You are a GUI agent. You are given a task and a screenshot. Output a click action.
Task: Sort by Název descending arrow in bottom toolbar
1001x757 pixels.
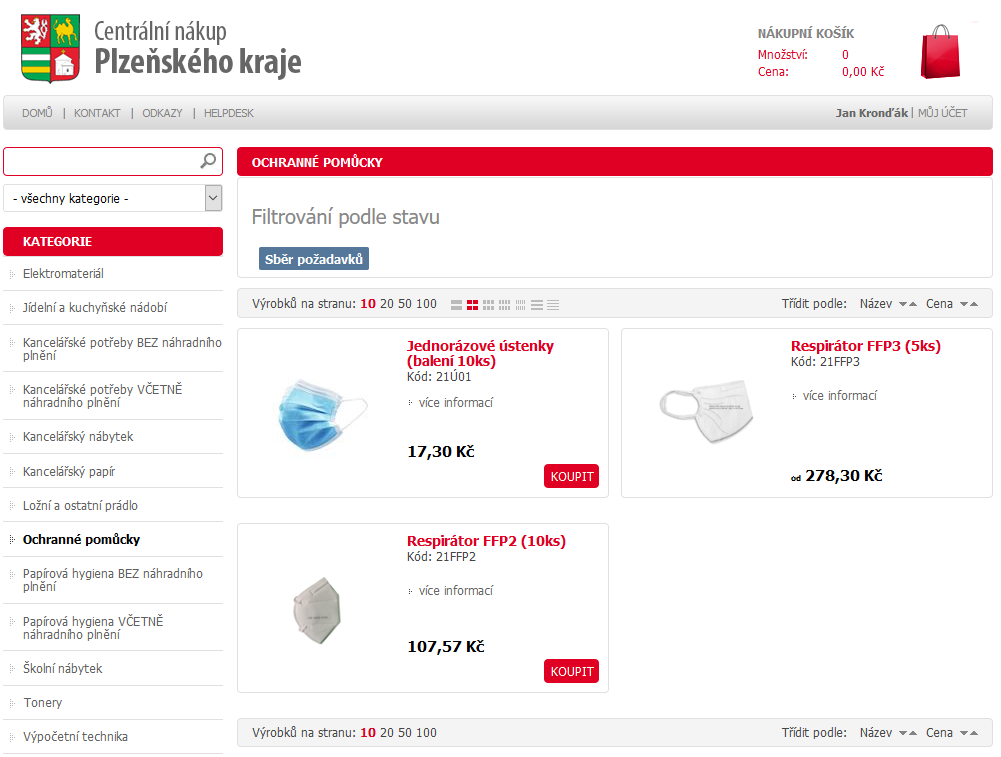point(903,733)
